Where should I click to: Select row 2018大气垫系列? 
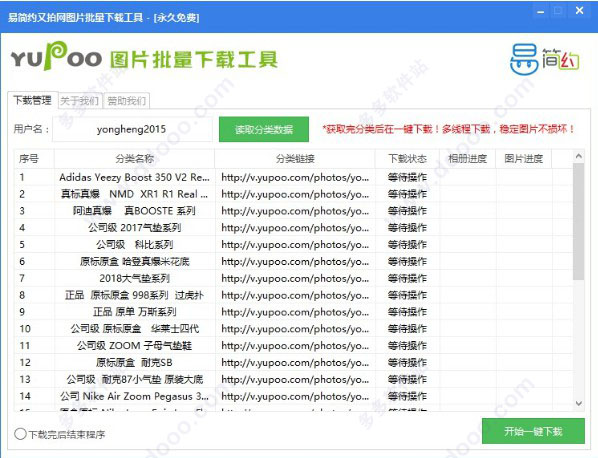tap(294, 278)
